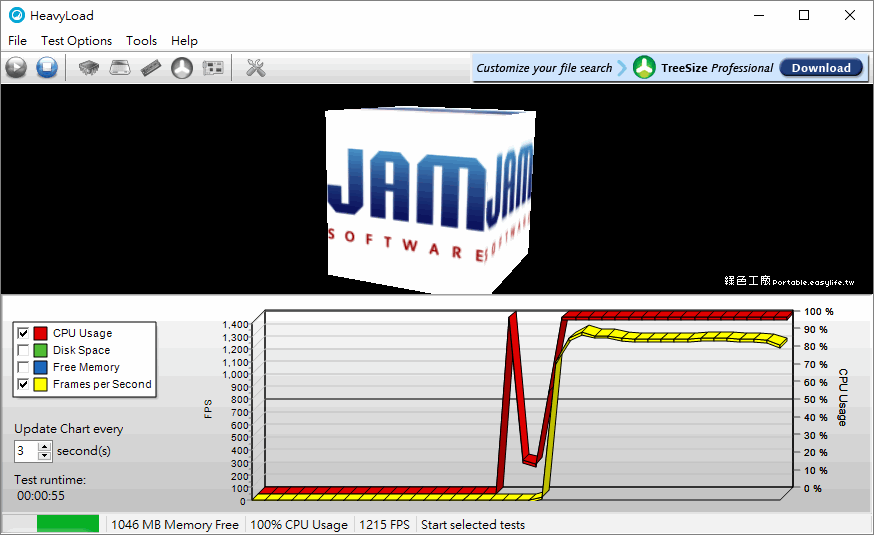874x535 pixels.
Task: Click the Download button
Action: point(821,67)
